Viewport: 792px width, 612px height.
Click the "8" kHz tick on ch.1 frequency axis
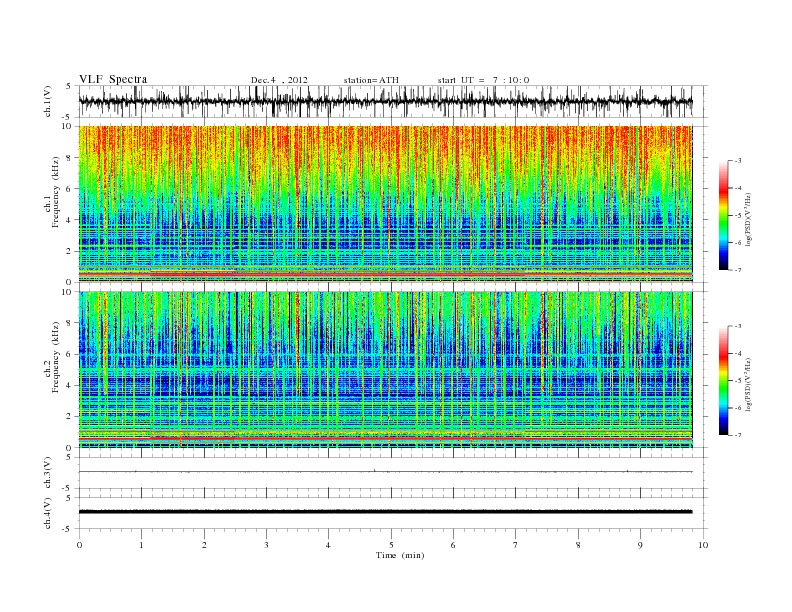(x=69, y=158)
